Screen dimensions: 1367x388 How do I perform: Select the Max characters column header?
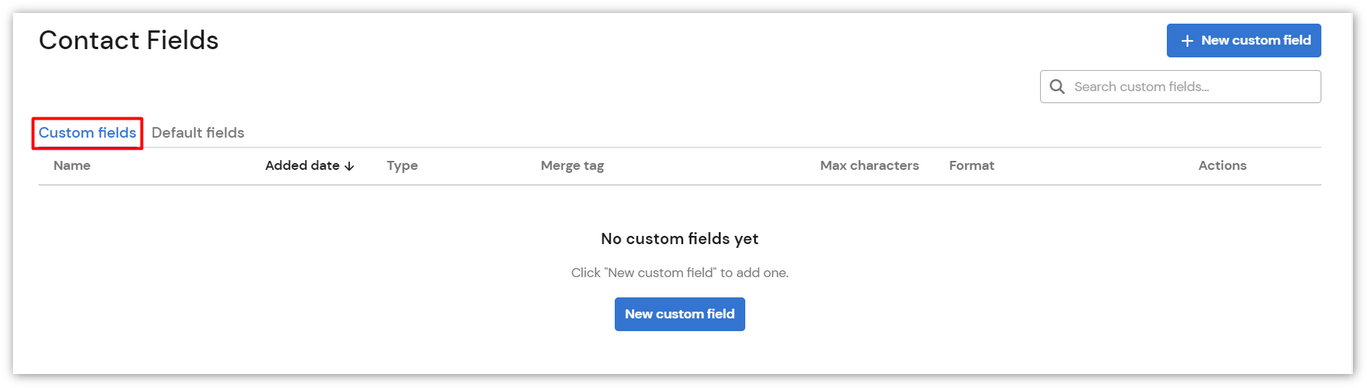pos(869,166)
